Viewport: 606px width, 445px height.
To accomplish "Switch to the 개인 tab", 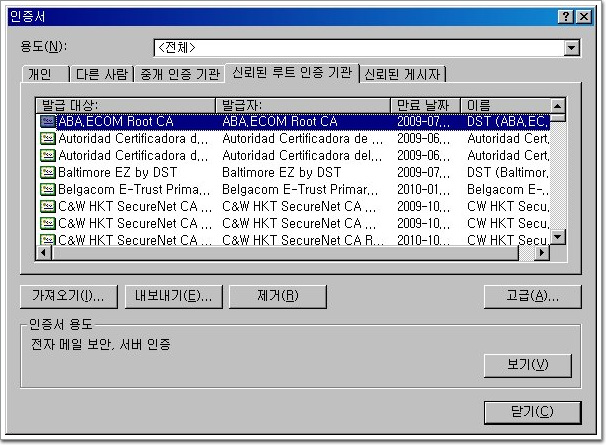I will tap(45, 74).
